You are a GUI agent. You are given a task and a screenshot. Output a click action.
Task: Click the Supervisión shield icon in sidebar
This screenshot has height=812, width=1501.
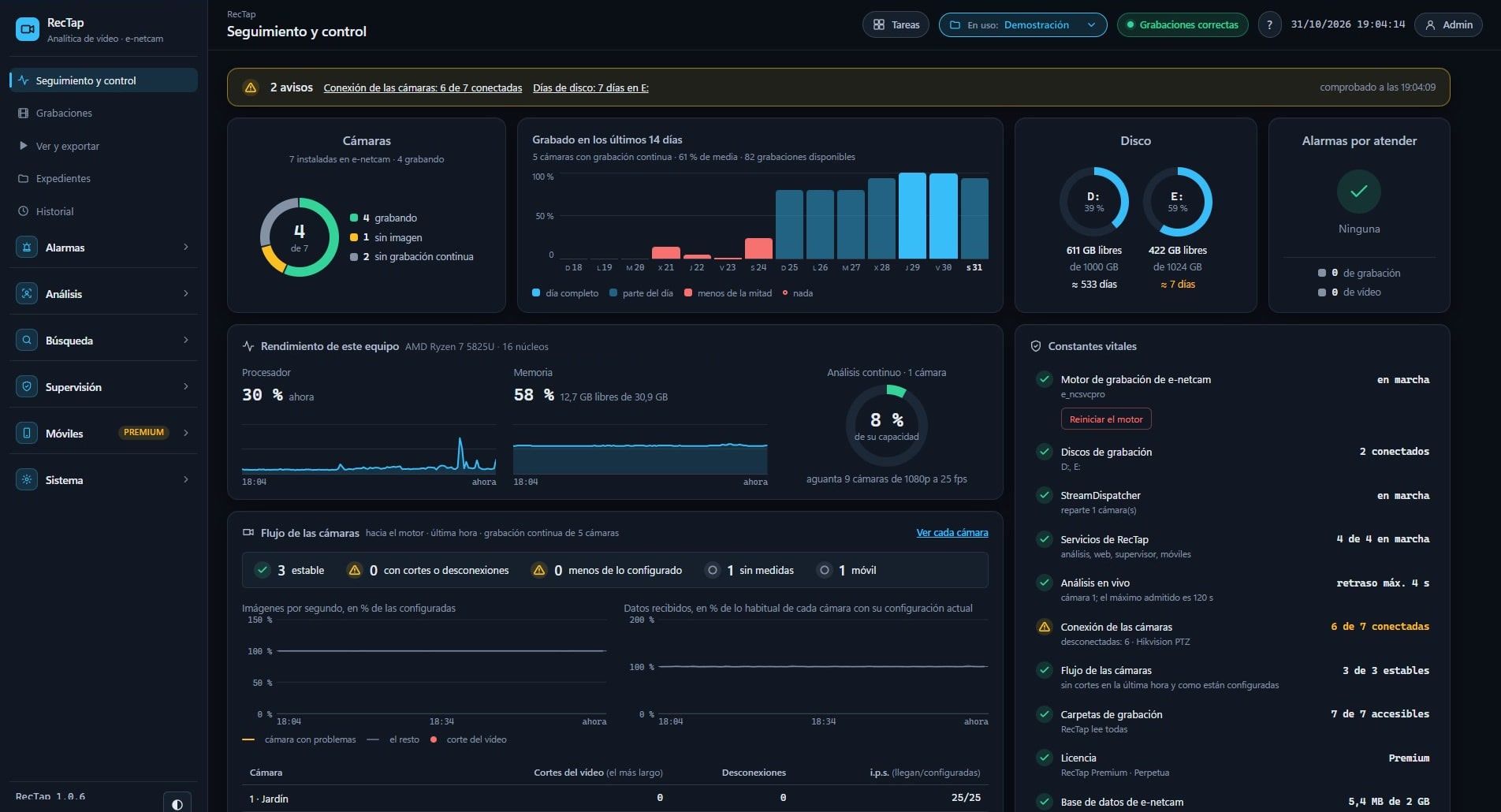tap(27, 386)
